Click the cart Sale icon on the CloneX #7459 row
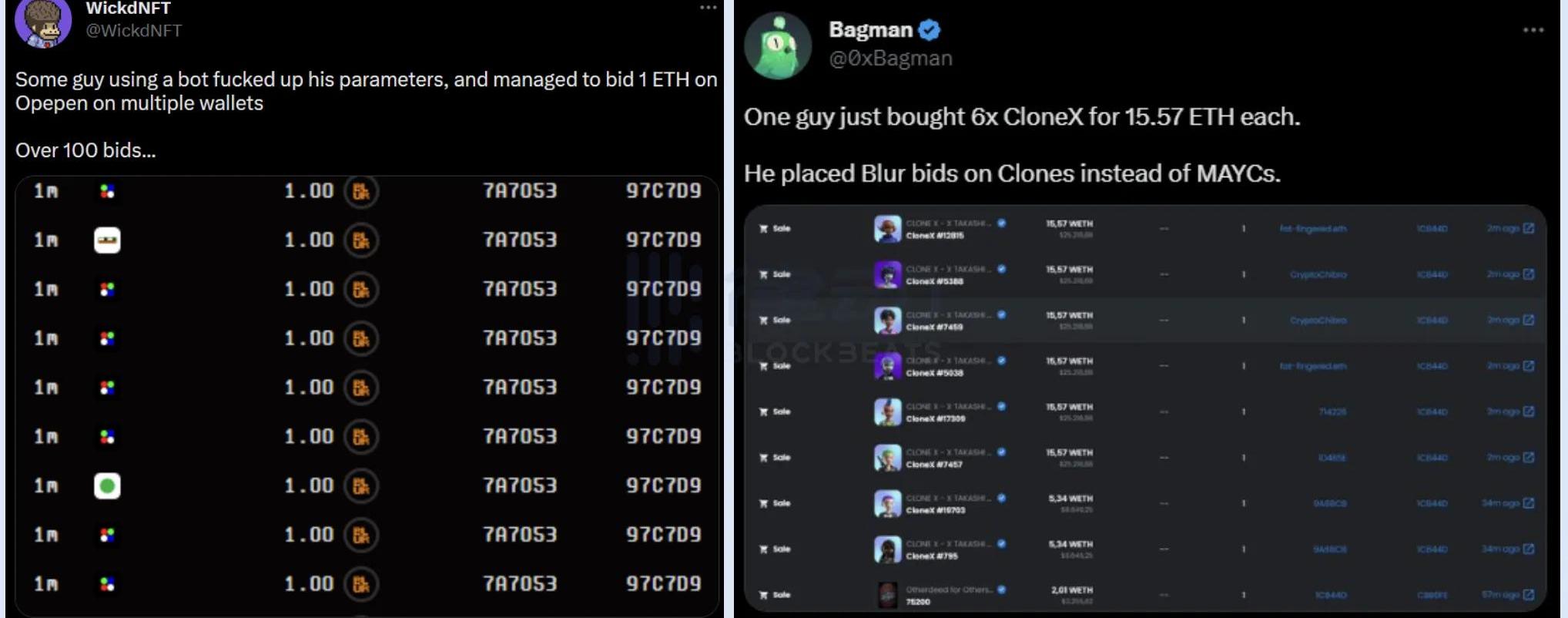The height and width of the screenshot is (618, 1568). click(x=763, y=320)
